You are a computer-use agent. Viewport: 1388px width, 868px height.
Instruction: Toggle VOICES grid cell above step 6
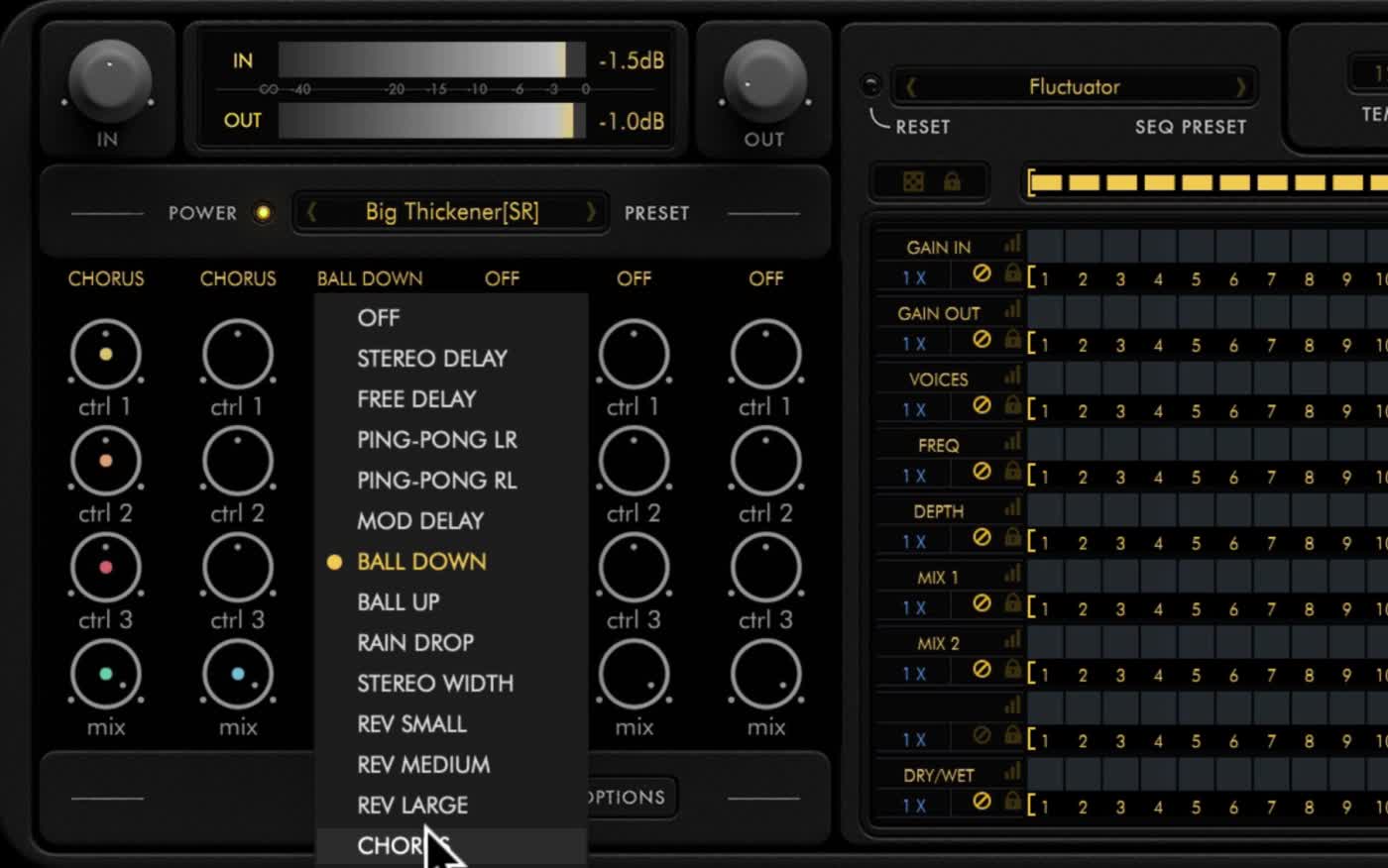[x=1233, y=377]
